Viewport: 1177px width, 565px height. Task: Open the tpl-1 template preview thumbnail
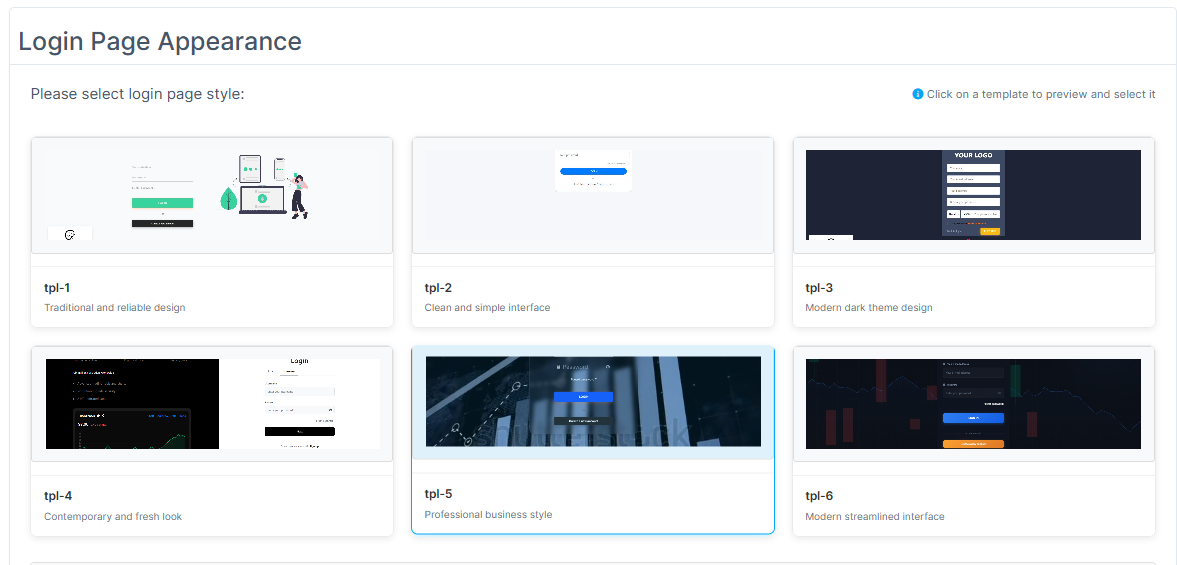pos(212,195)
